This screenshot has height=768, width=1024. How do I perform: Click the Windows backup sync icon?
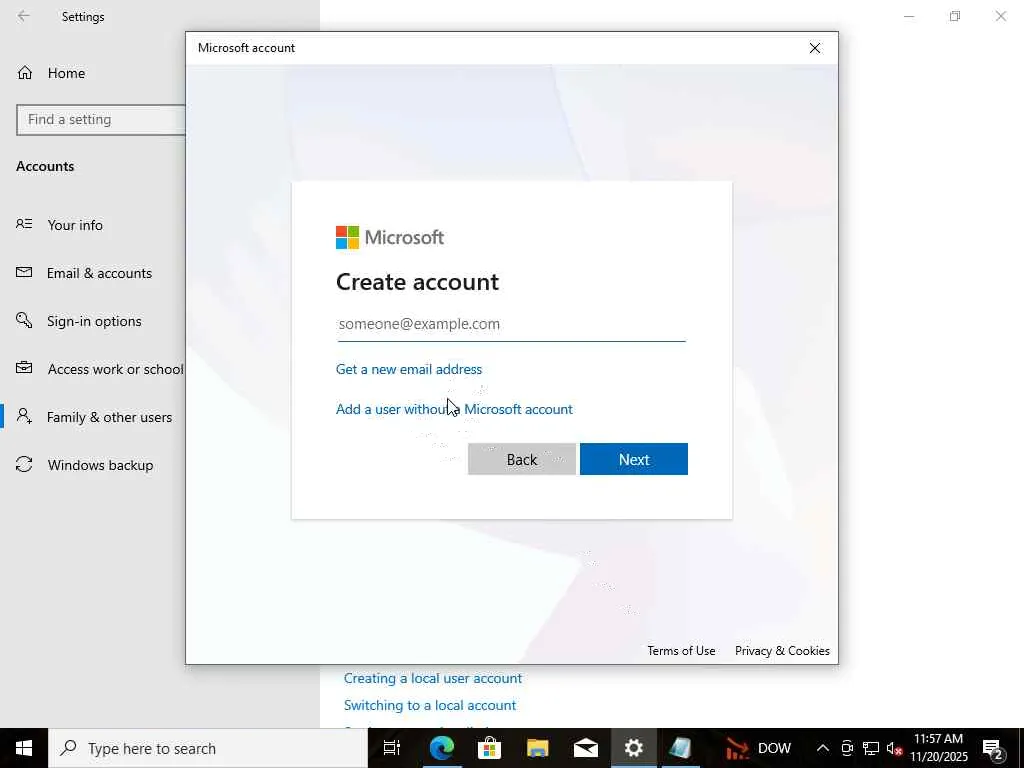[24, 464]
